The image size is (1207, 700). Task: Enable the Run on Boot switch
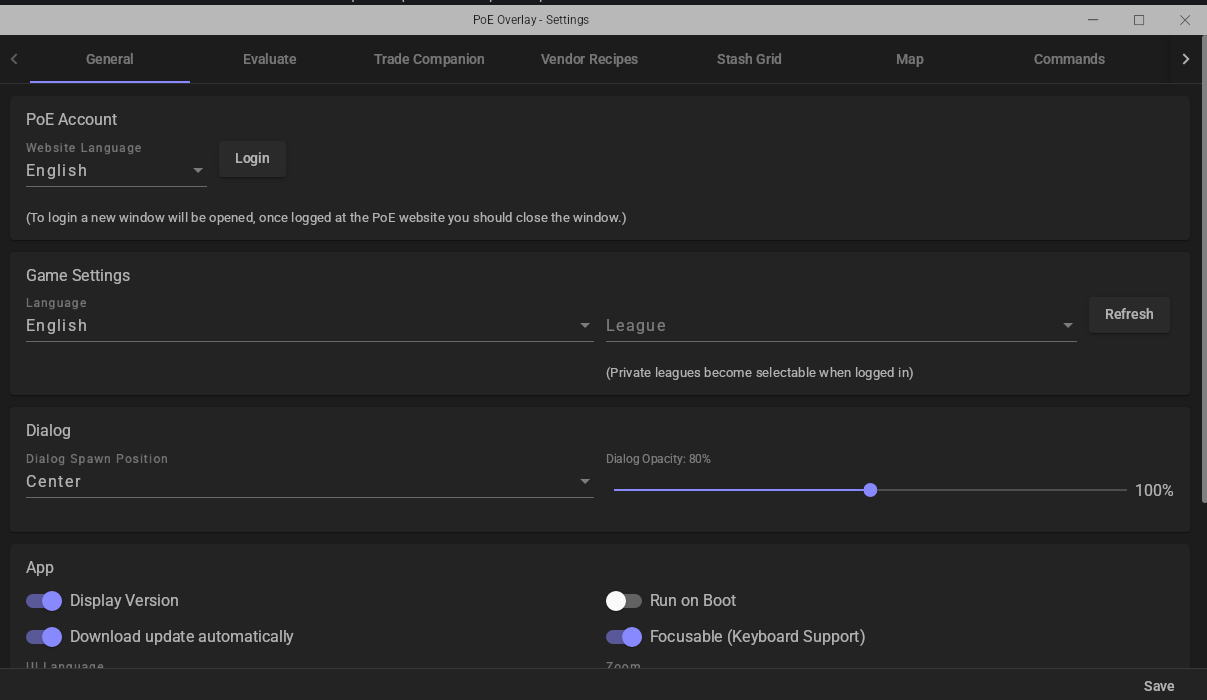624,600
